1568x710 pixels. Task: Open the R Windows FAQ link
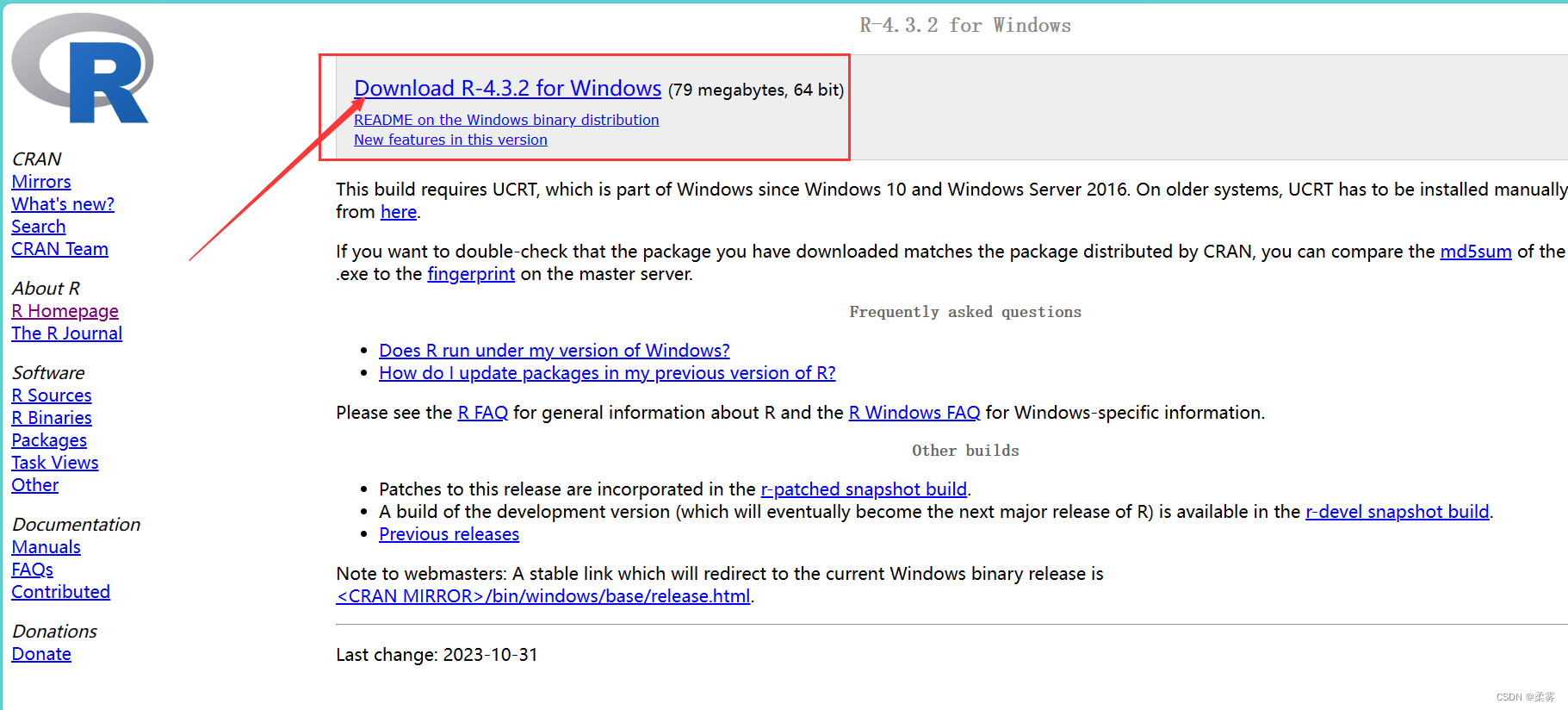914,413
